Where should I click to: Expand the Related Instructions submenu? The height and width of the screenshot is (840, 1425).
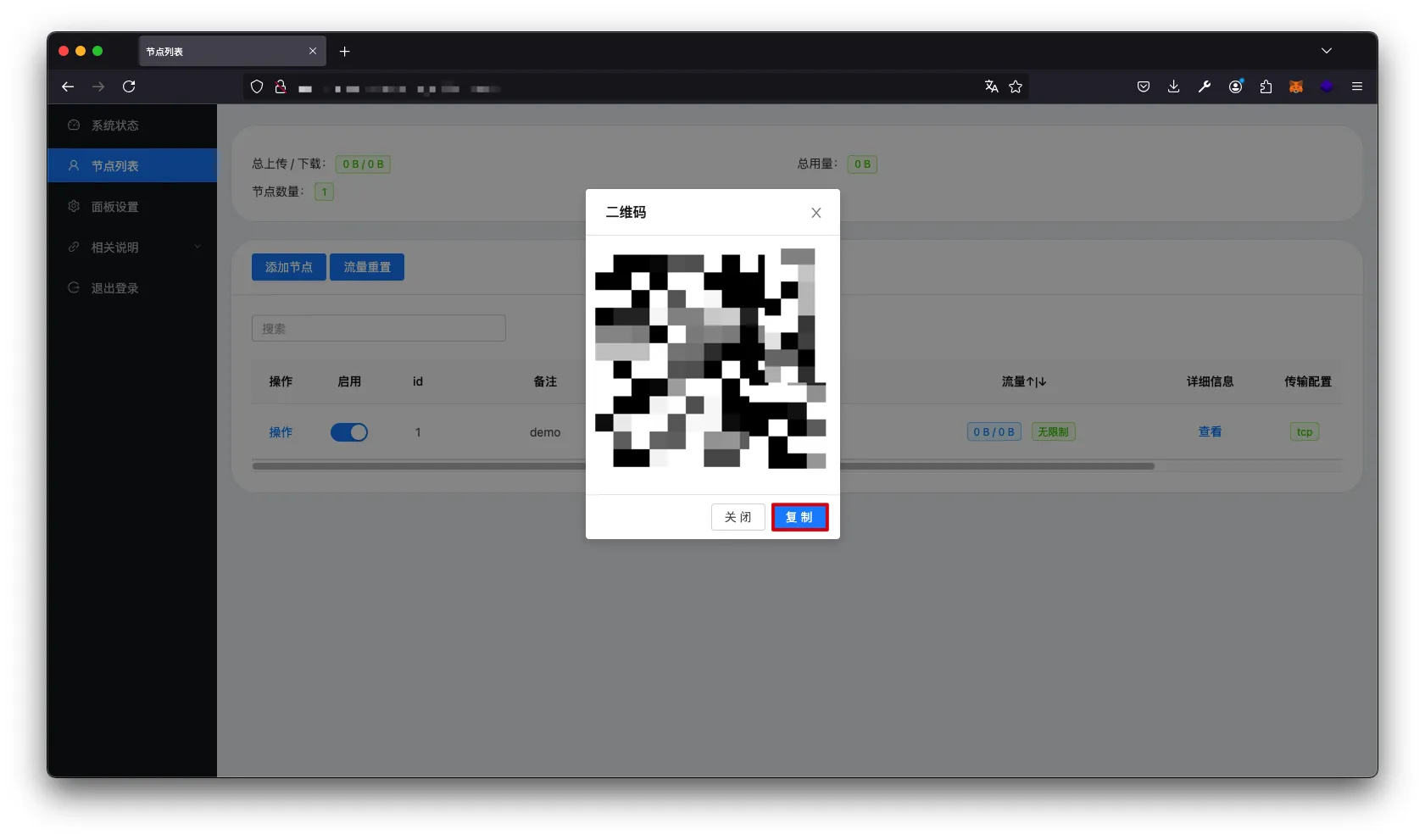(x=133, y=248)
